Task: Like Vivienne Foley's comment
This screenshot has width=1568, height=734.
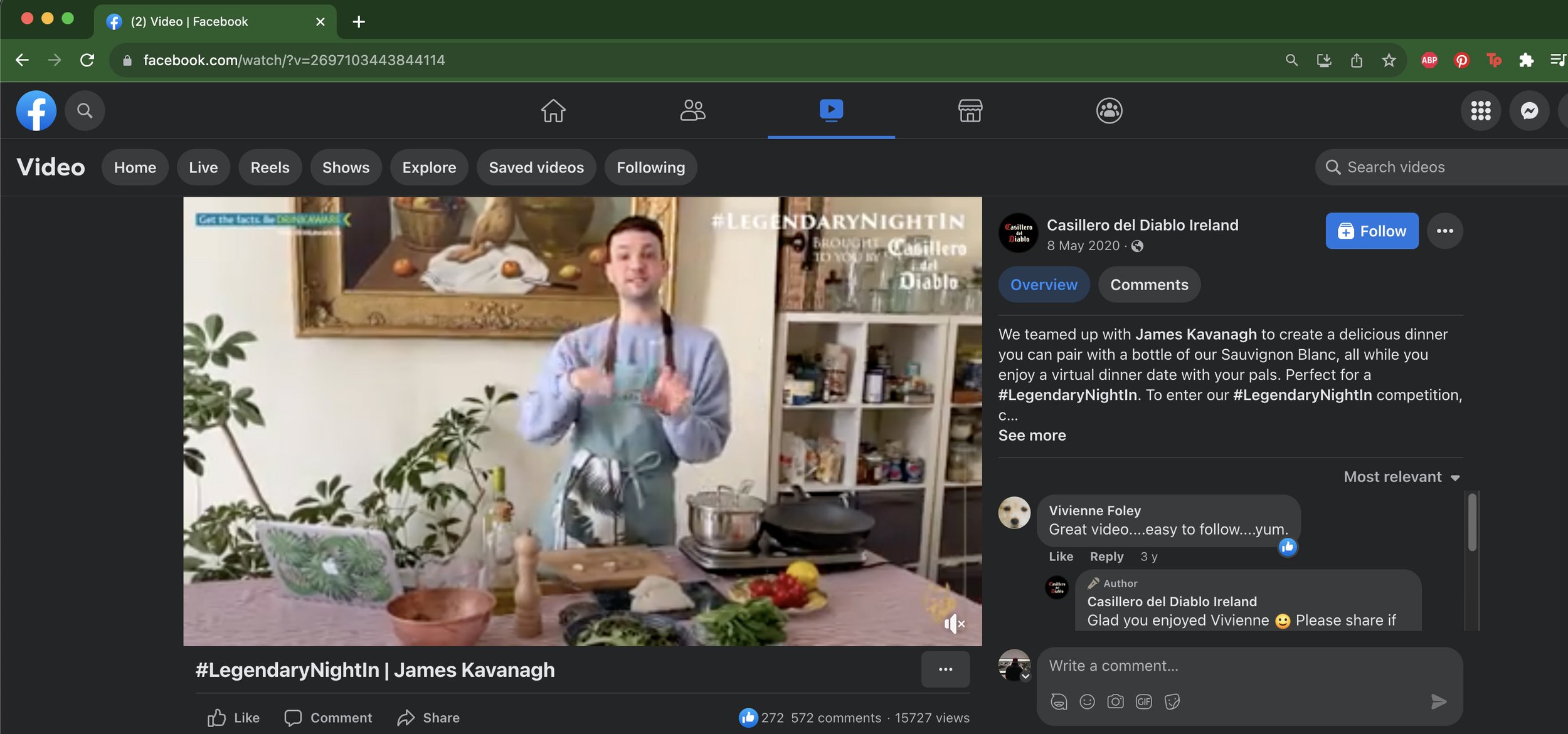Action: (1061, 557)
